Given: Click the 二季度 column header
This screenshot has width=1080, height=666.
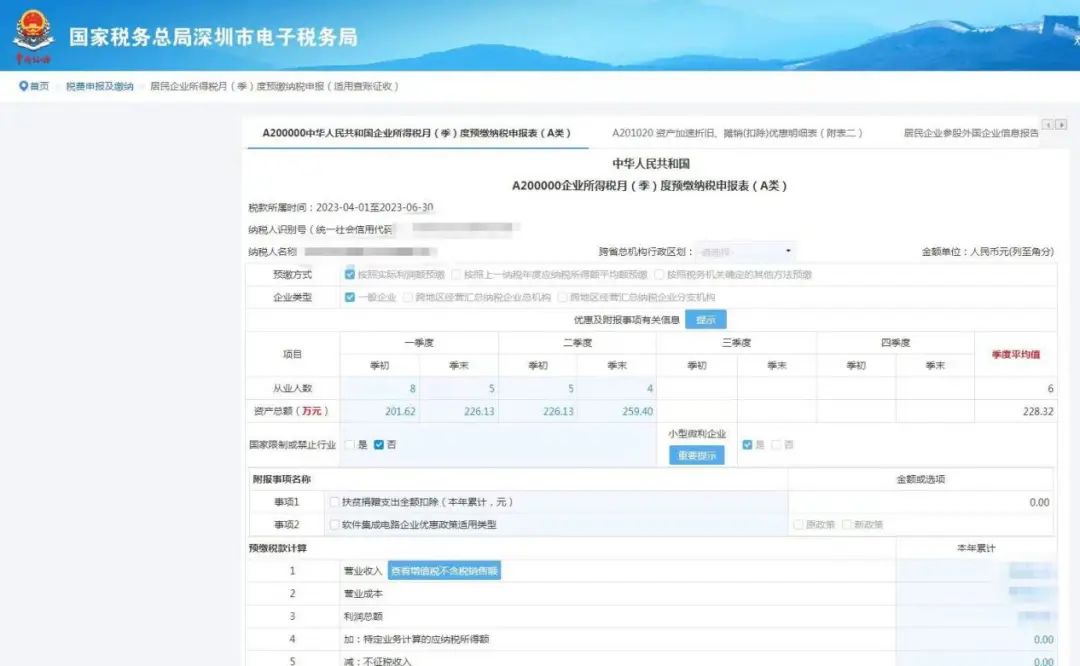Looking at the screenshot, I should [x=577, y=342].
